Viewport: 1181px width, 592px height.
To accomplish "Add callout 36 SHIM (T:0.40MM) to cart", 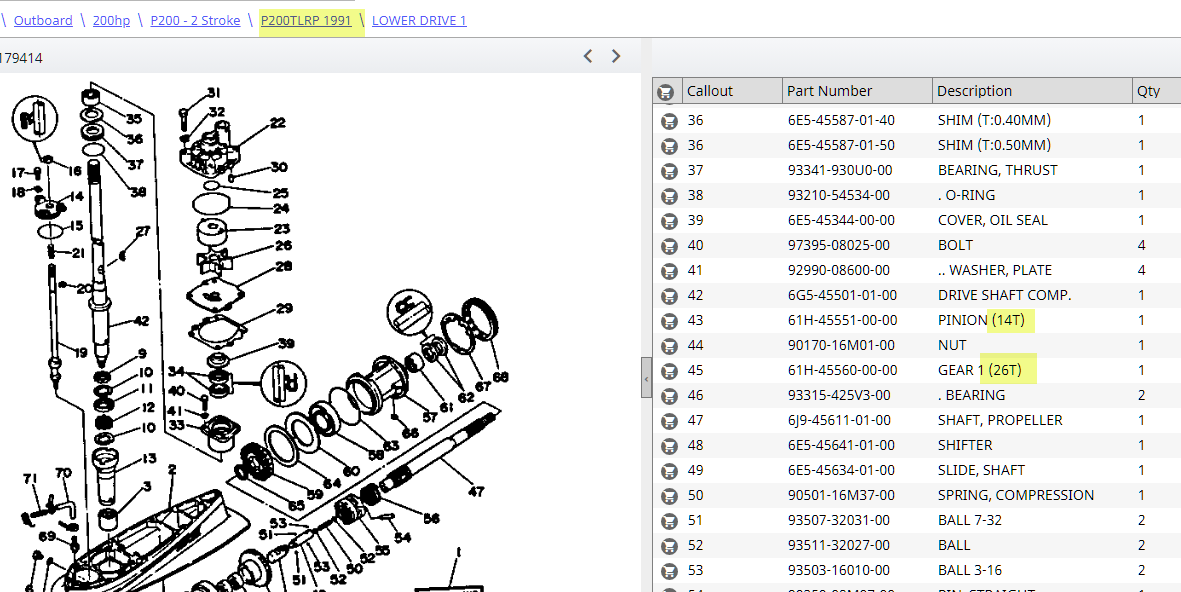I will point(669,121).
